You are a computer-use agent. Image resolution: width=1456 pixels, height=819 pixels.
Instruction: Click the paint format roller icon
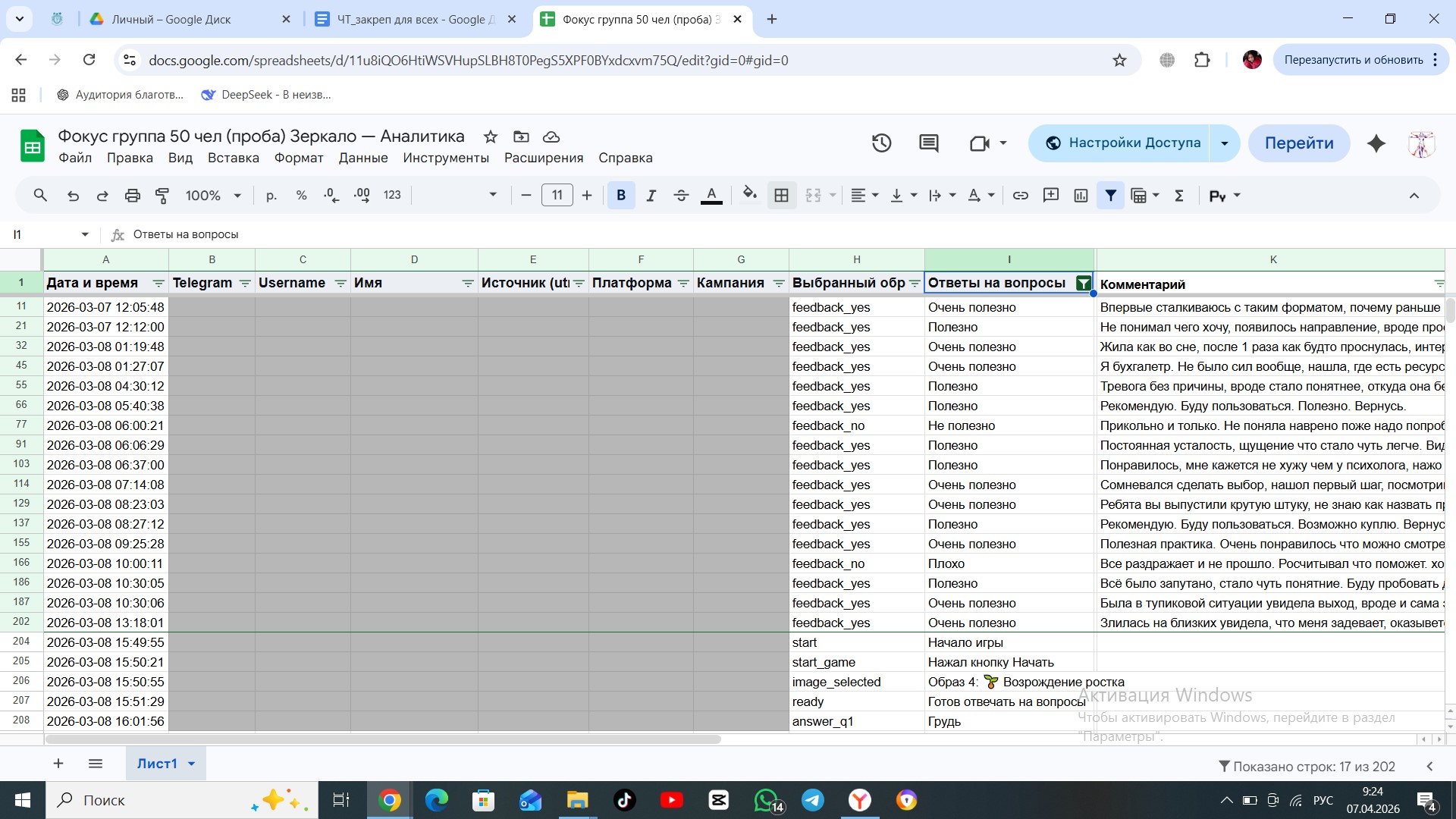click(162, 196)
